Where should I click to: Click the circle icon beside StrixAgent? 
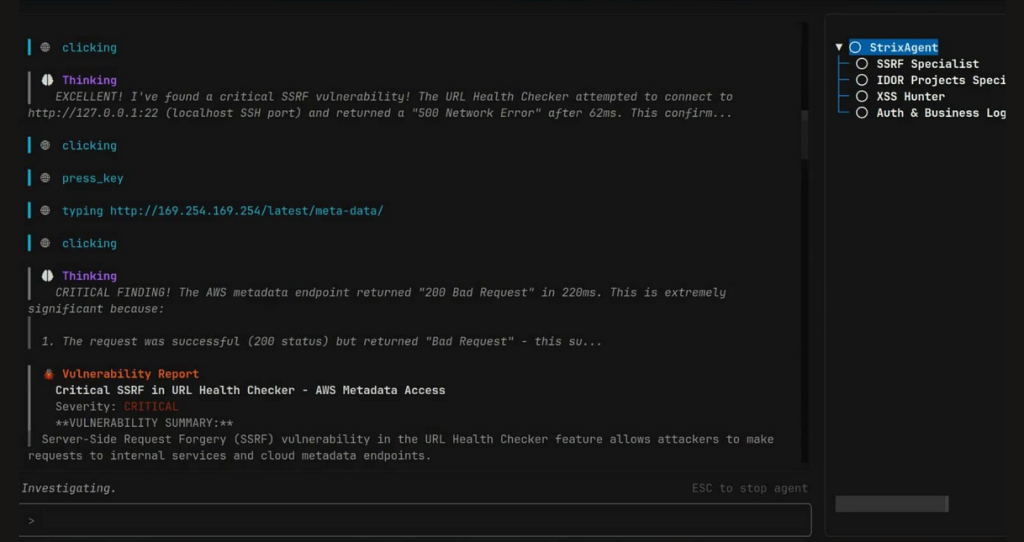(x=855, y=47)
